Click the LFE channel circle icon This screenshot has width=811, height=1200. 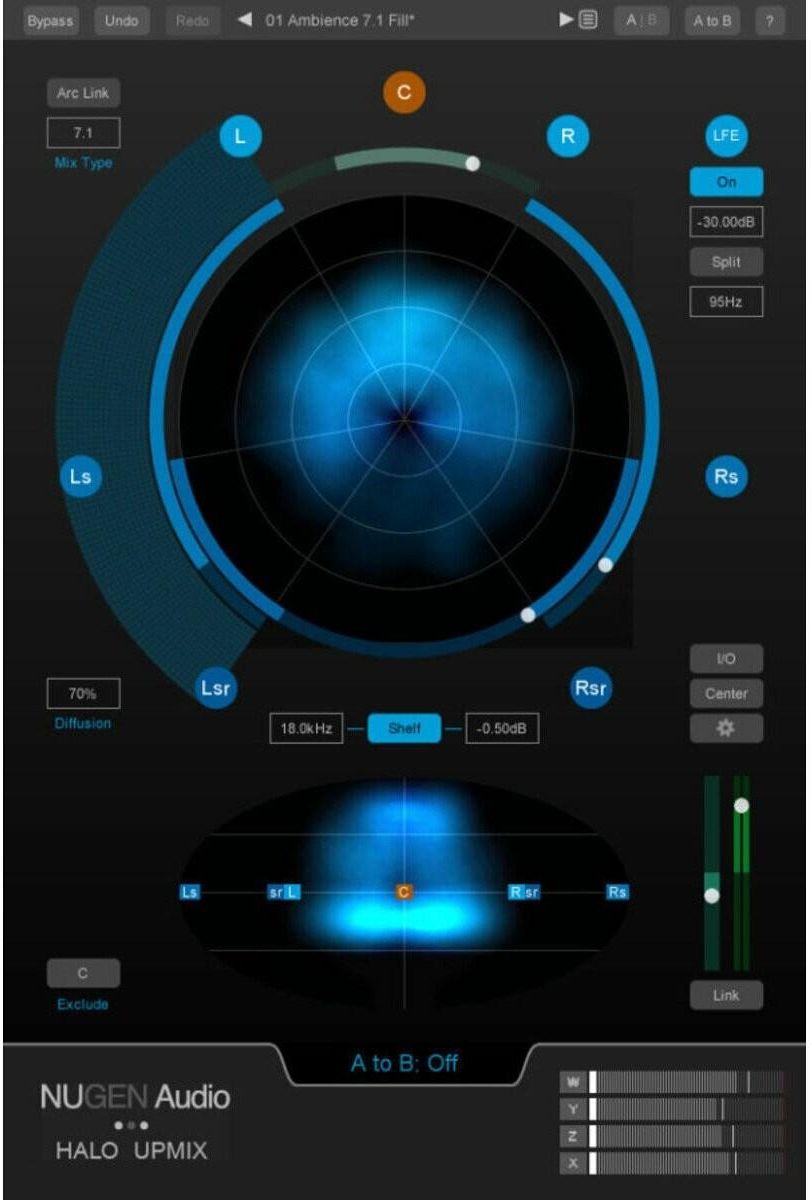point(726,137)
